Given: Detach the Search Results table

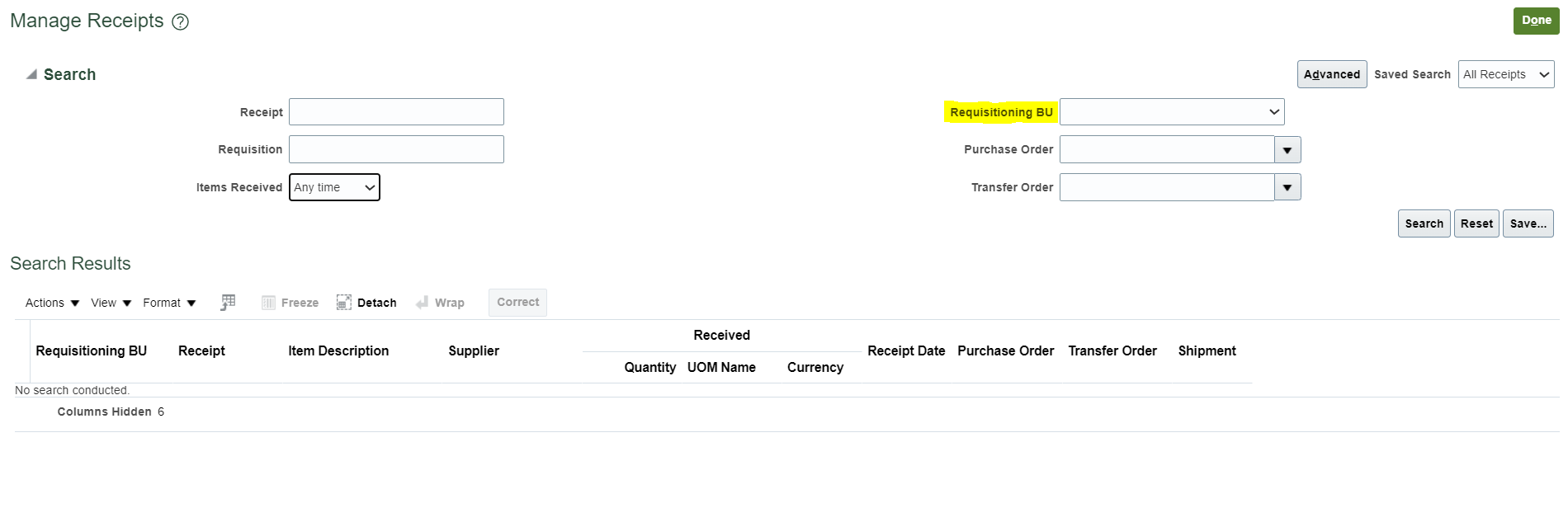Looking at the screenshot, I should (366, 302).
